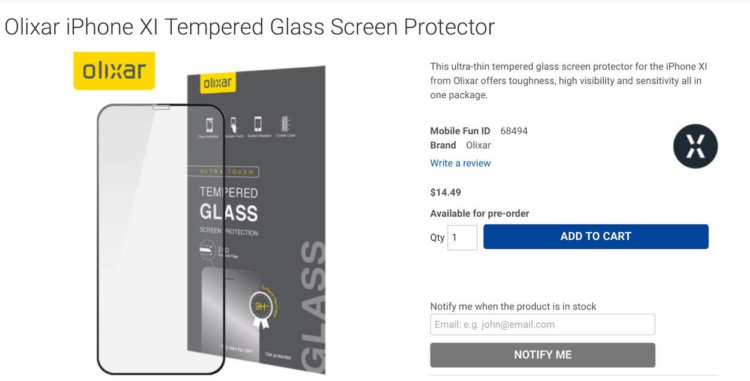This screenshot has width=750, height=381.
Task: Click the small Olixar logo on packaging
Action: tap(218, 83)
